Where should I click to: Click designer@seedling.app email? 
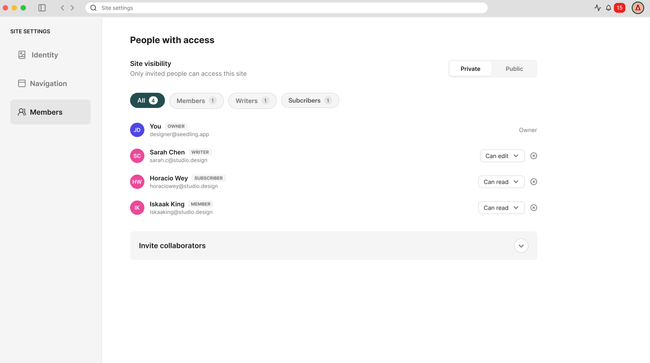point(179,134)
